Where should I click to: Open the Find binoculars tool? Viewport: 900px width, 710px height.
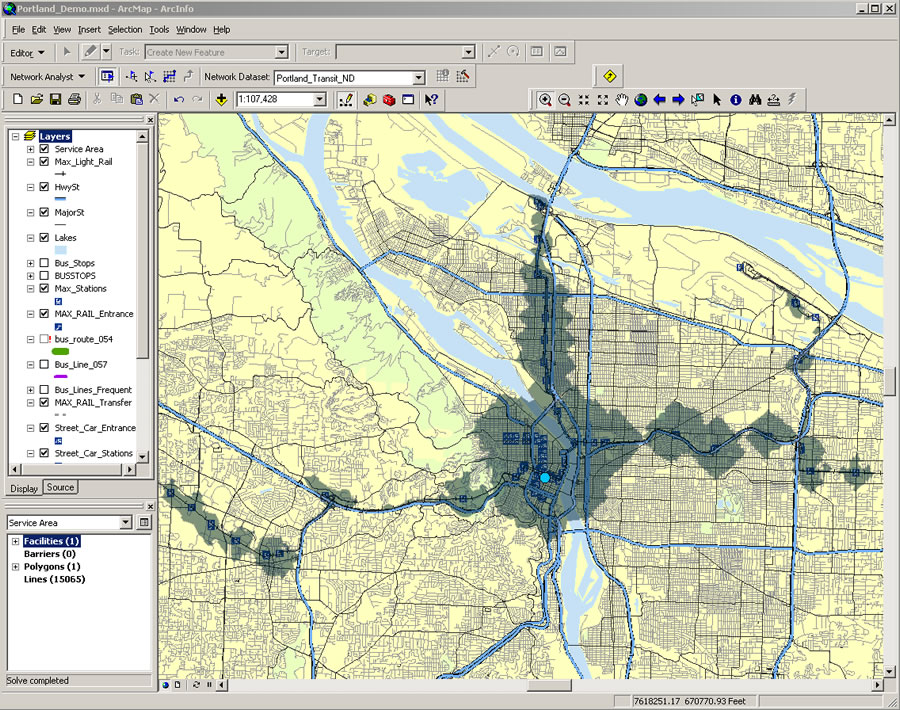coord(755,100)
